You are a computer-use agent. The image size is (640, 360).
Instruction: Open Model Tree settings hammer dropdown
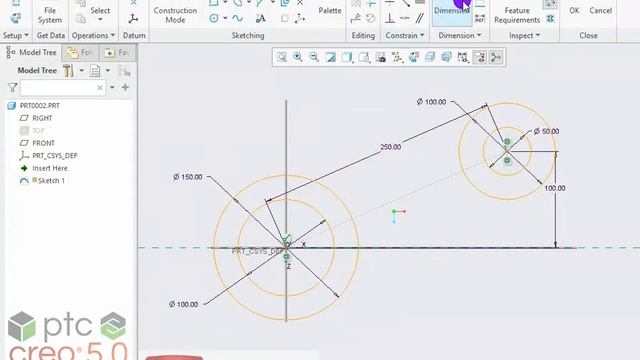[x=82, y=71]
